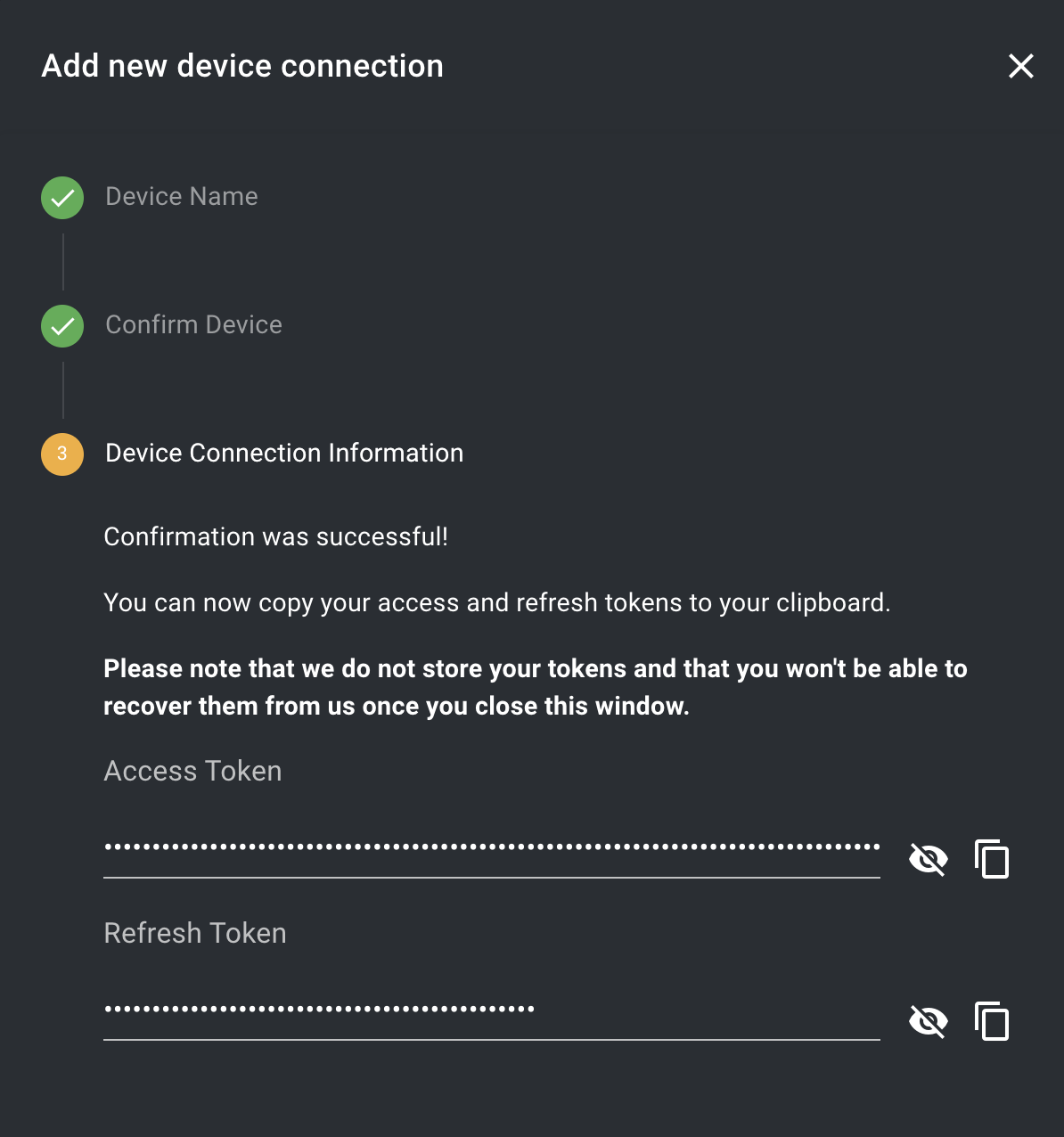
Task: Click the "Add new device connection" title
Action: click(242, 67)
